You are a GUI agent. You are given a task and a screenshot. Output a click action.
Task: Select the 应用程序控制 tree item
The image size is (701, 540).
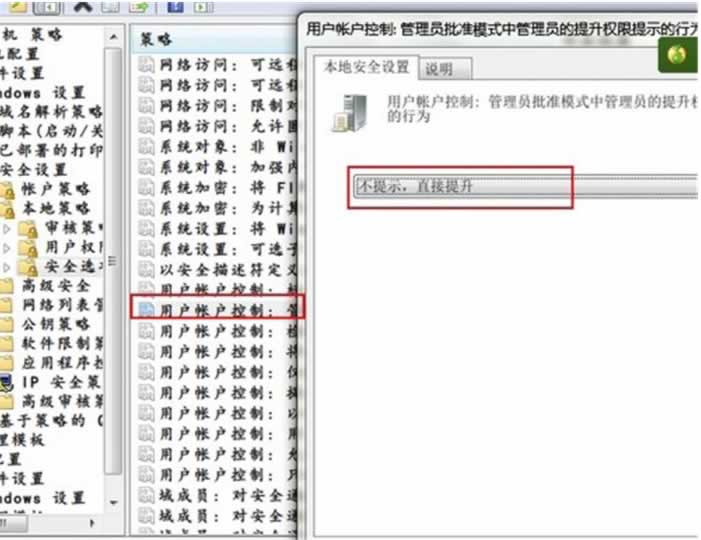(63, 363)
